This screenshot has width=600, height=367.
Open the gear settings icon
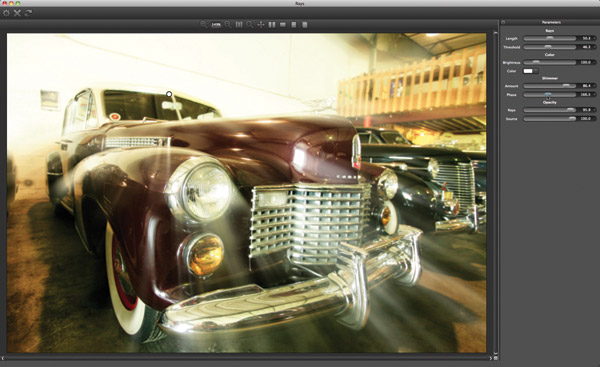(x=6, y=13)
